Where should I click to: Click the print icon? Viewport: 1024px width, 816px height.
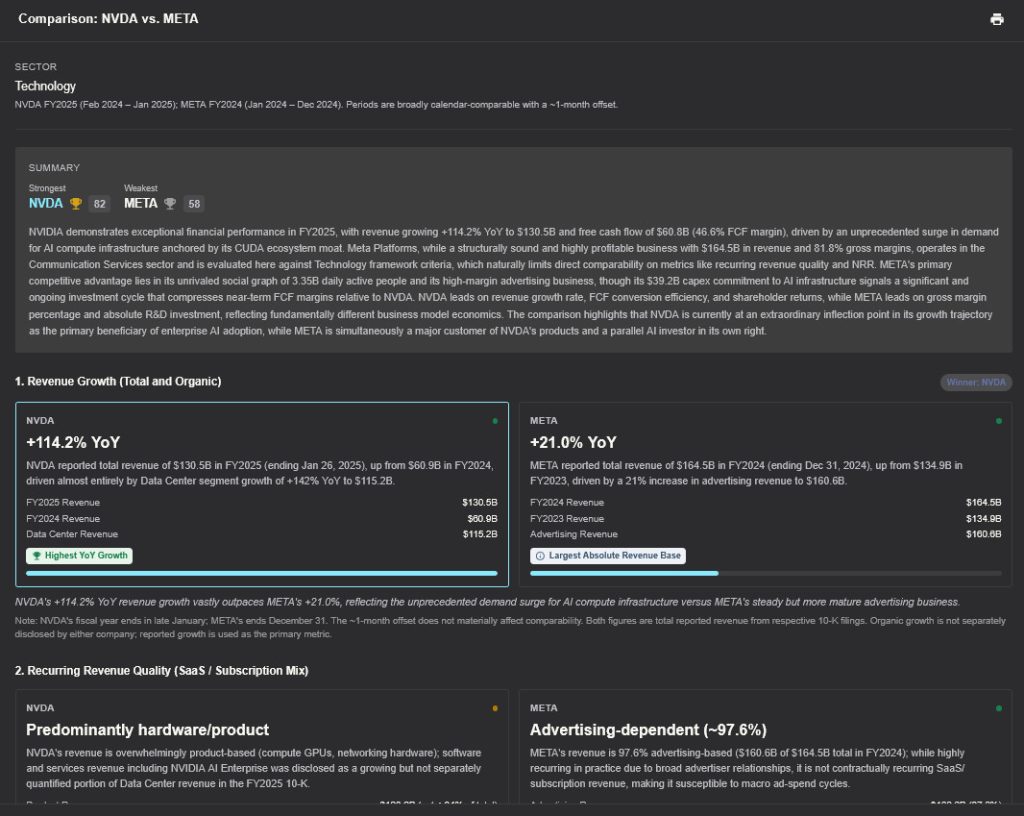[997, 19]
